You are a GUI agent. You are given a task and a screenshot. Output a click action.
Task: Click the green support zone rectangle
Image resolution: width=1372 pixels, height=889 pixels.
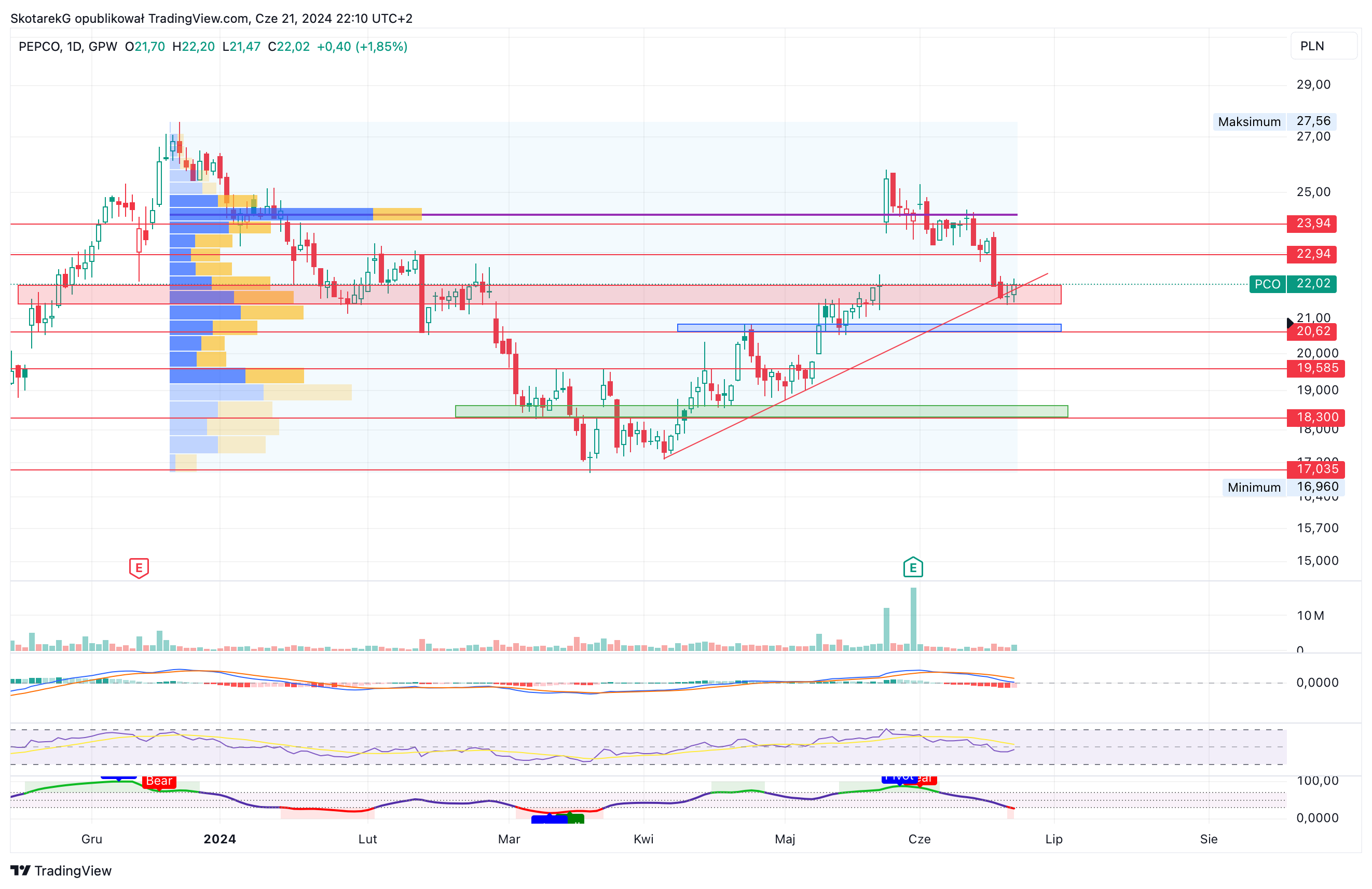[x=761, y=411]
